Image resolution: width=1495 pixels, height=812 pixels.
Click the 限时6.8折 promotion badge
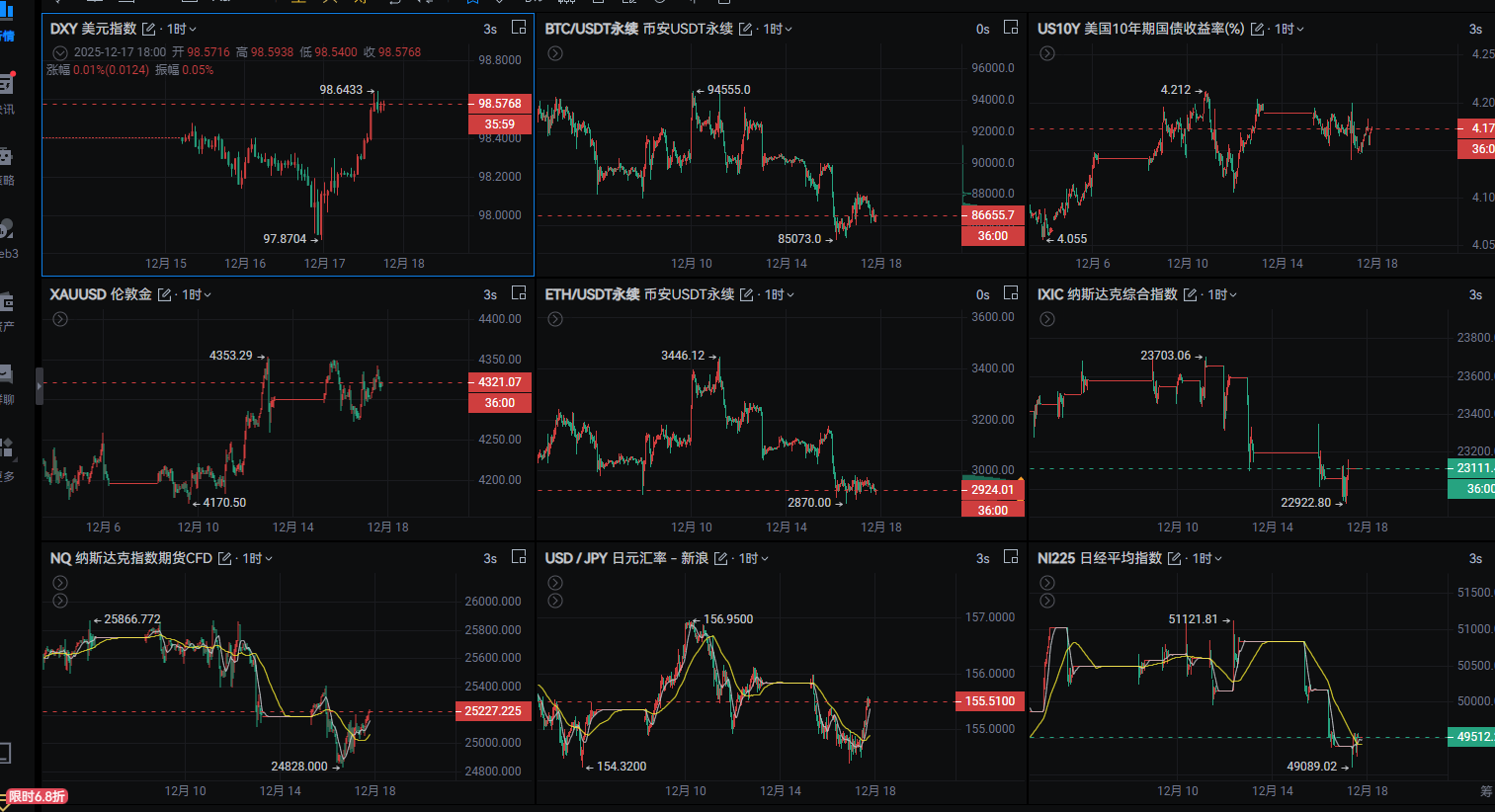(37, 796)
